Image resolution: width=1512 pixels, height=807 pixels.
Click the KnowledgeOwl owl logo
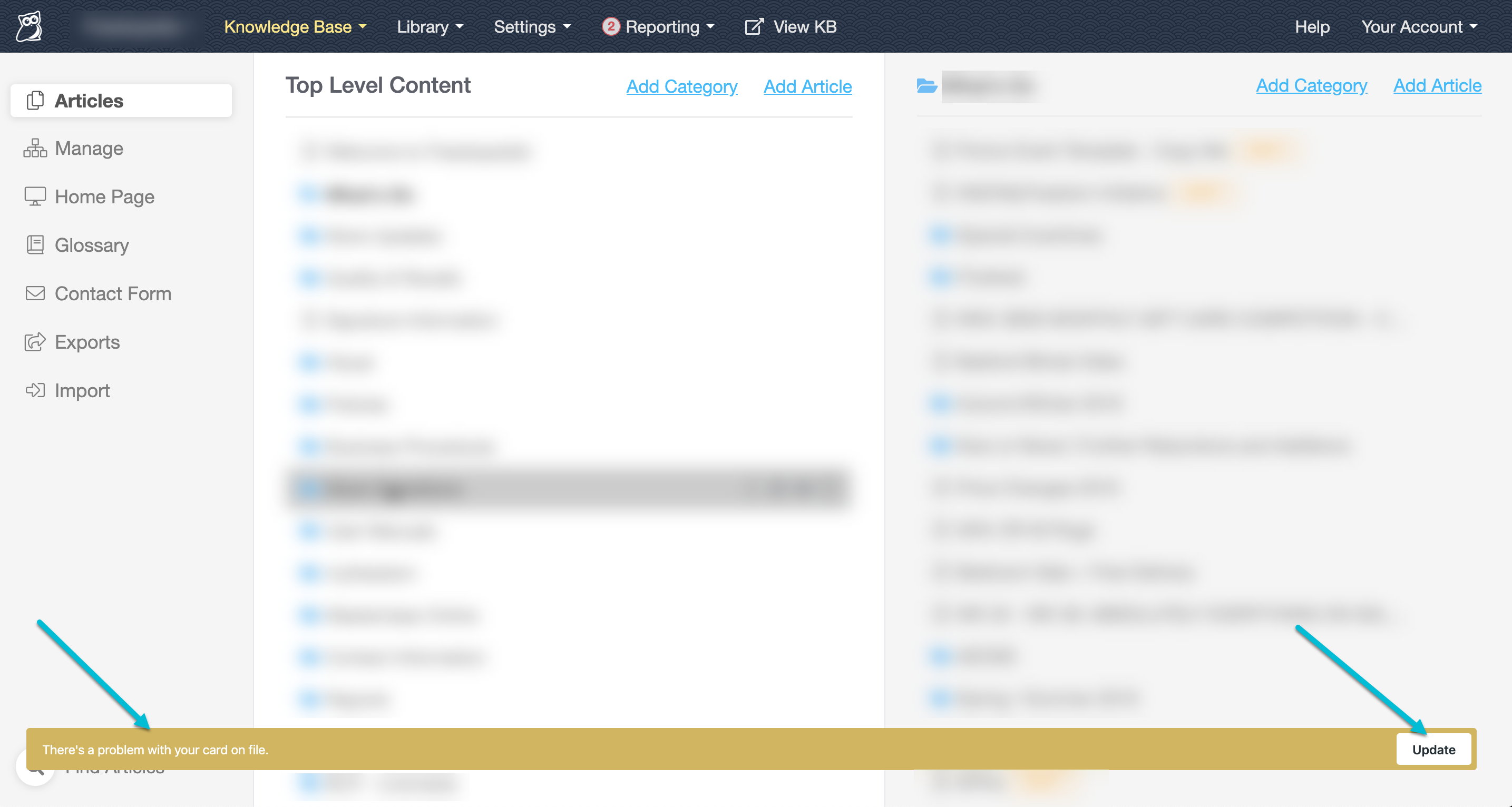click(x=30, y=26)
